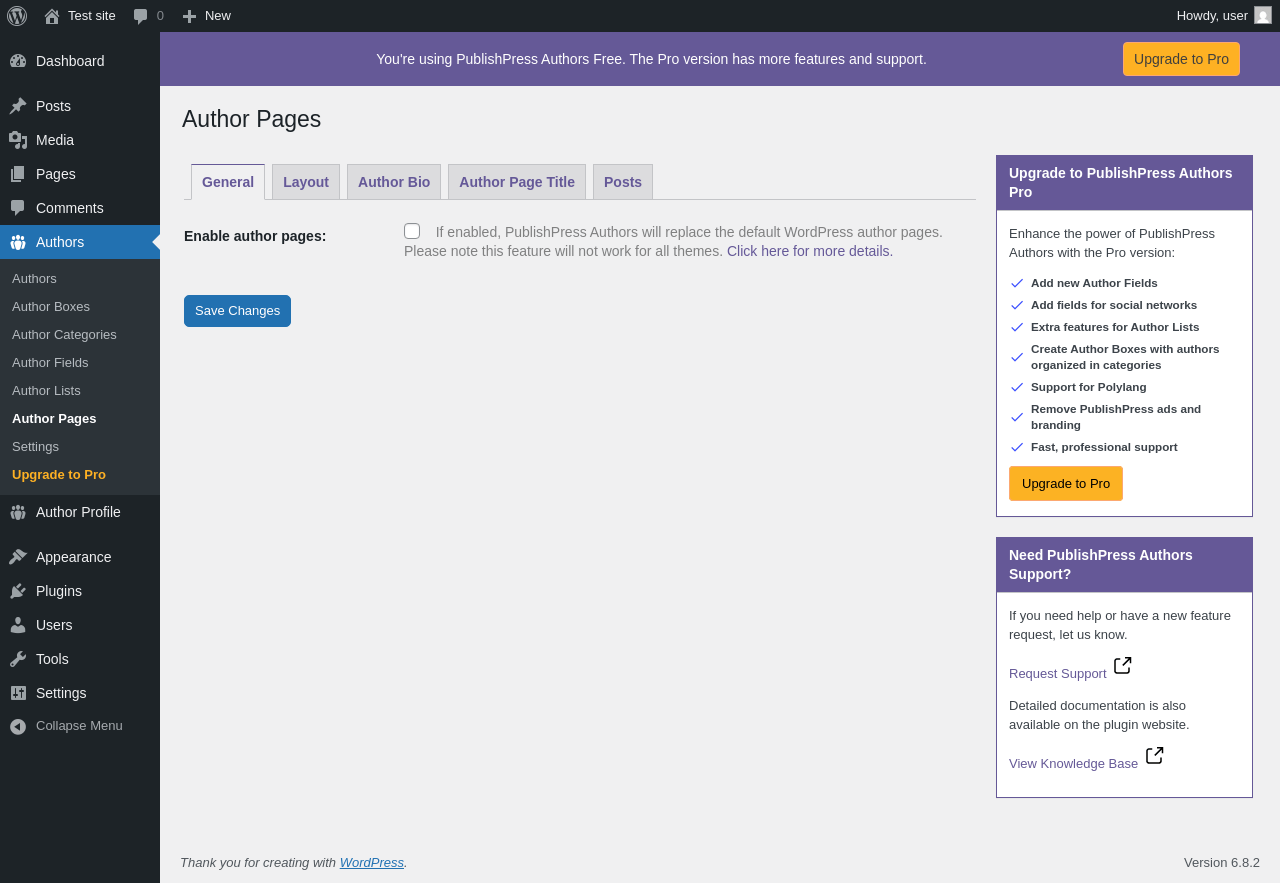Image resolution: width=1280 pixels, height=883 pixels.
Task: Switch to the Layout tab
Action: (x=306, y=182)
